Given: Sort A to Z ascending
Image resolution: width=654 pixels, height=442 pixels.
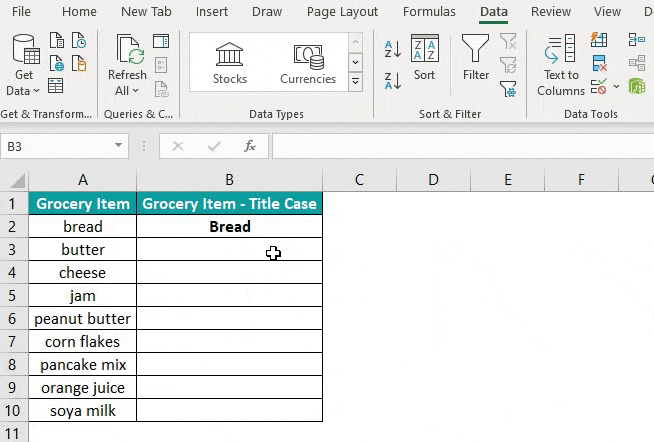Looking at the screenshot, I should point(392,49).
